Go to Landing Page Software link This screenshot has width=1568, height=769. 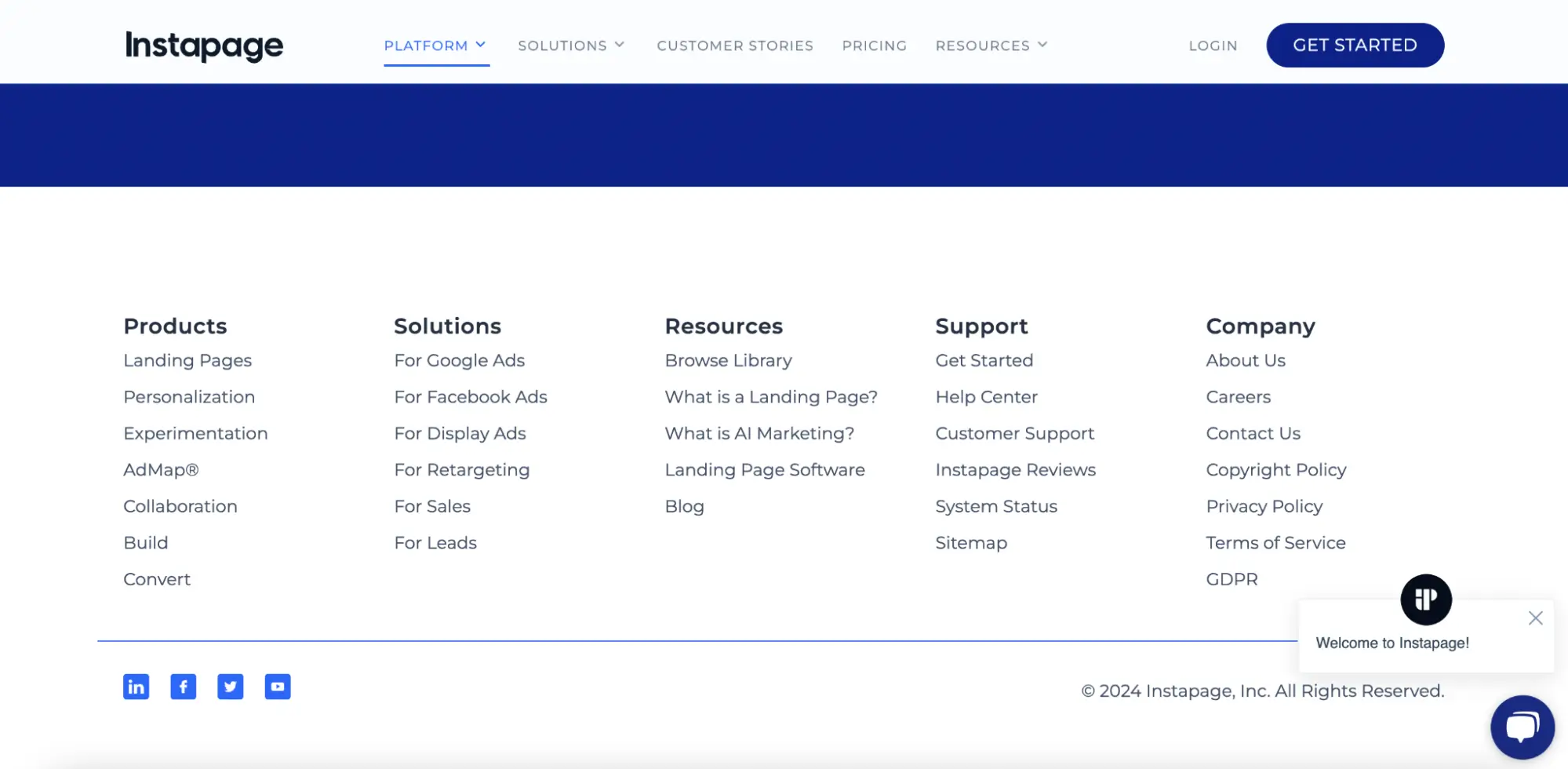pyautogui.click(x=765, y=470)
